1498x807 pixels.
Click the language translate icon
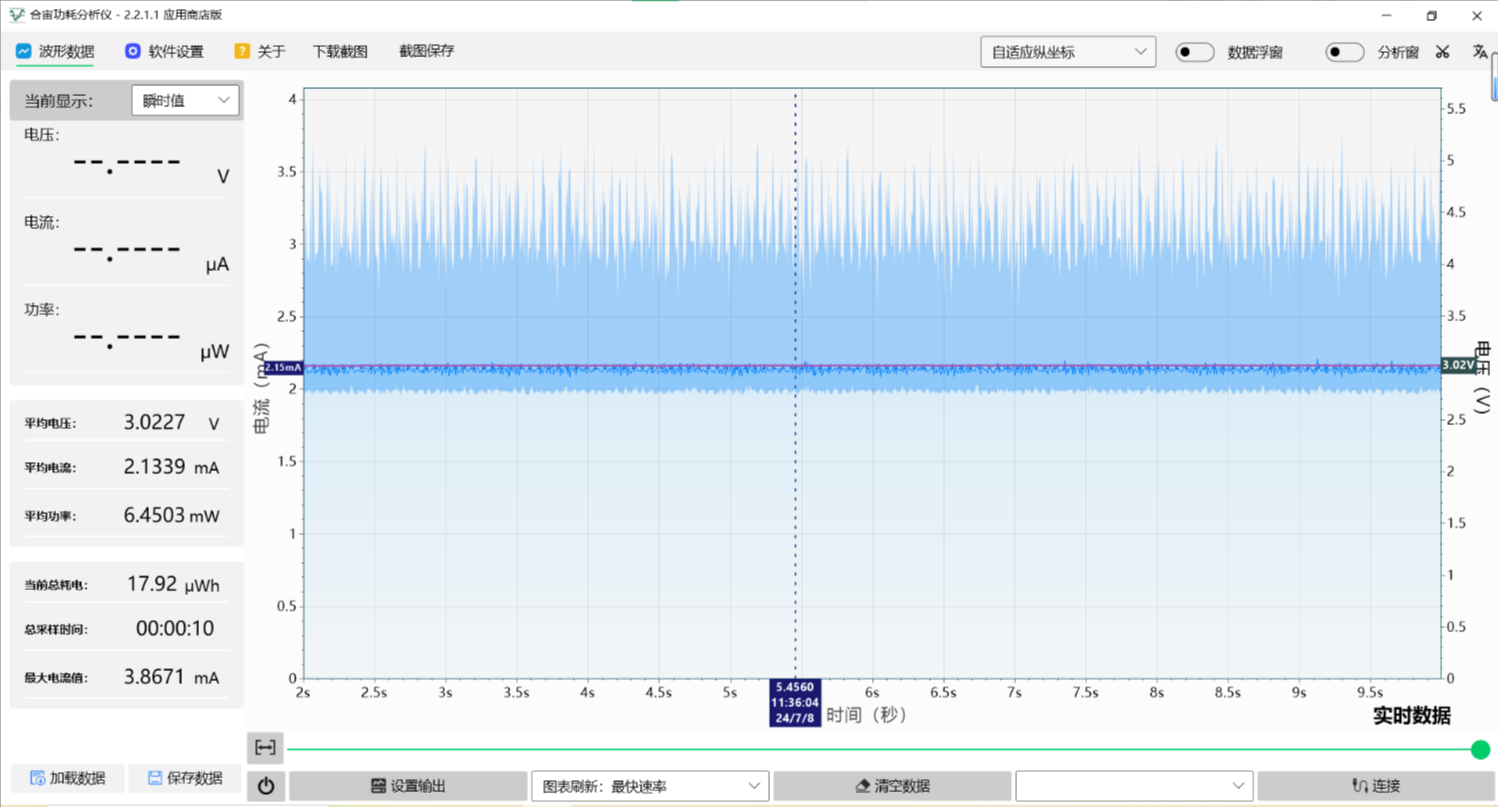[1480, 52]
